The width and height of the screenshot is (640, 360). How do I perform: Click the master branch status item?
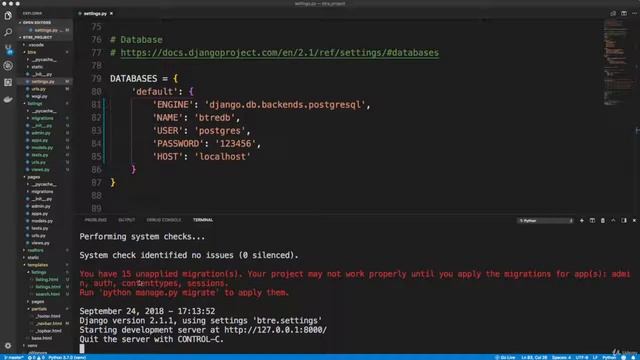(x=13, y=358)
